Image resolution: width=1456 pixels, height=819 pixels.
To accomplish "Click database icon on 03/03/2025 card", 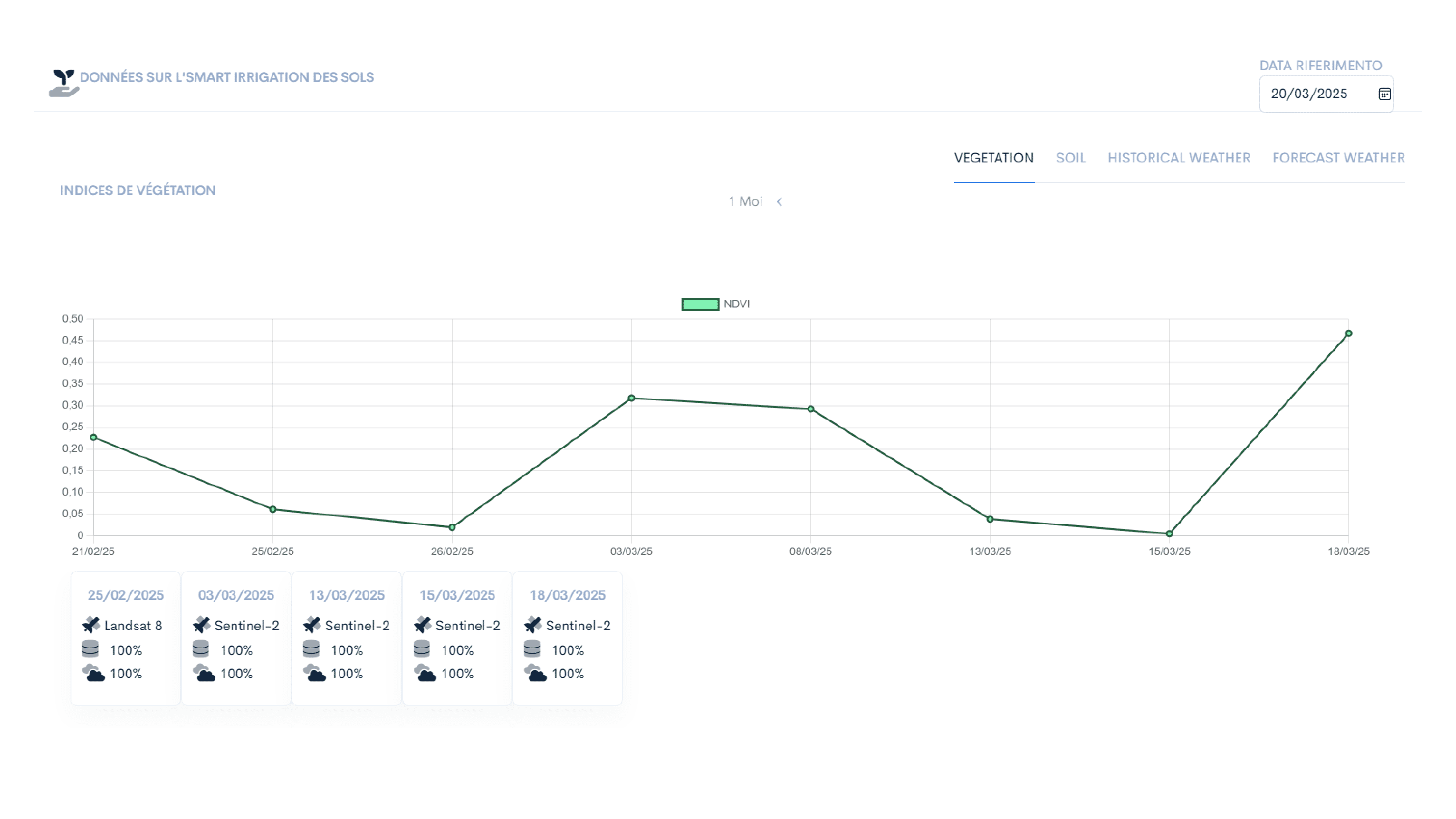I will (201, 649).
